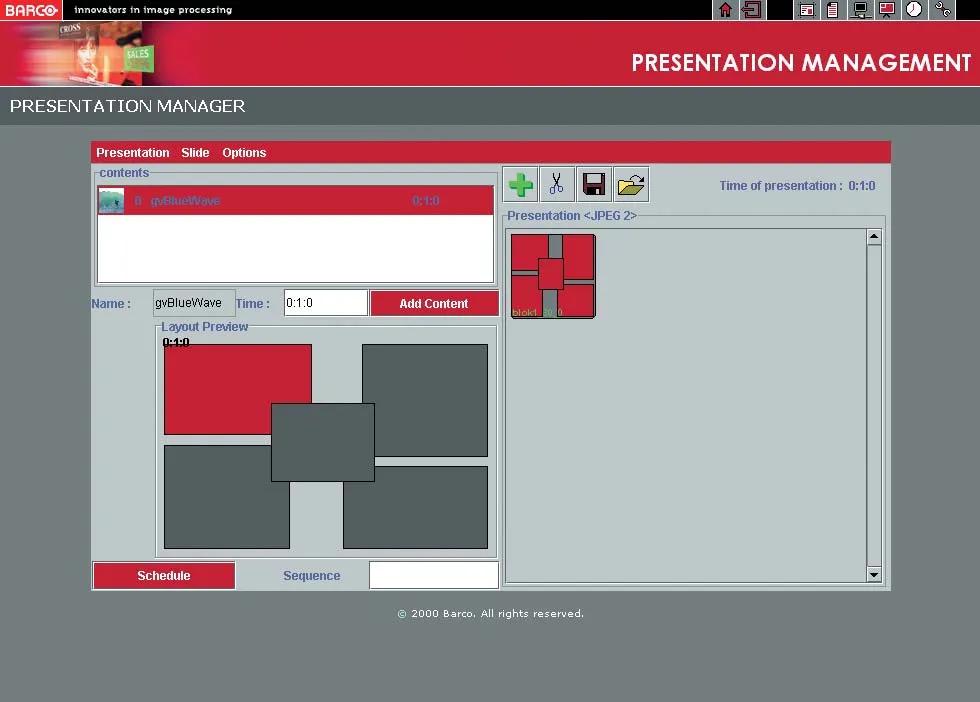The height and width of the screenshot is (702, 980).
Task: Open settings with the wrench icon
Action: [942, 10]
